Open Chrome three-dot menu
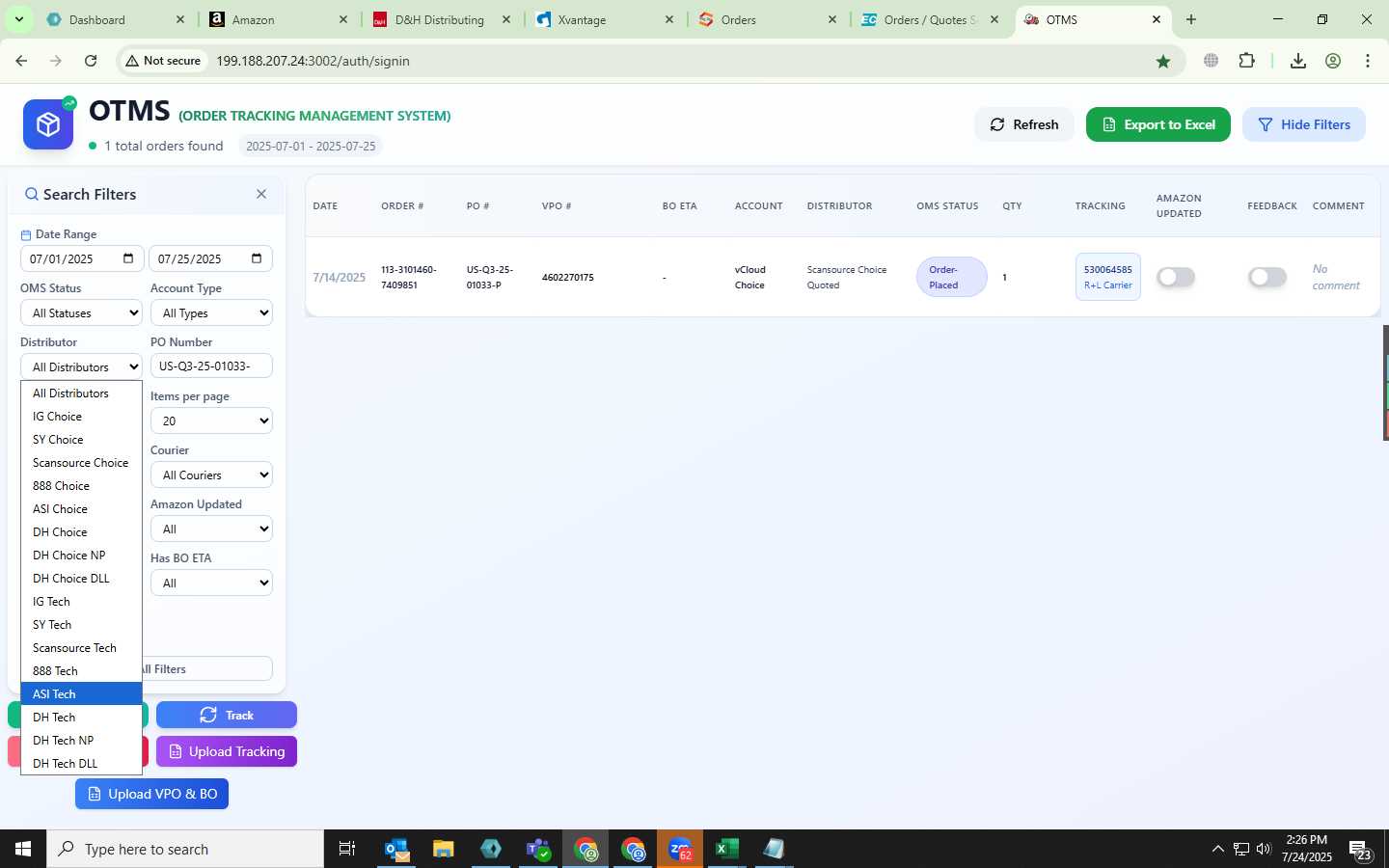Image resolution: width=1389 pixels, height=868 pixels. pos(1368,61)
